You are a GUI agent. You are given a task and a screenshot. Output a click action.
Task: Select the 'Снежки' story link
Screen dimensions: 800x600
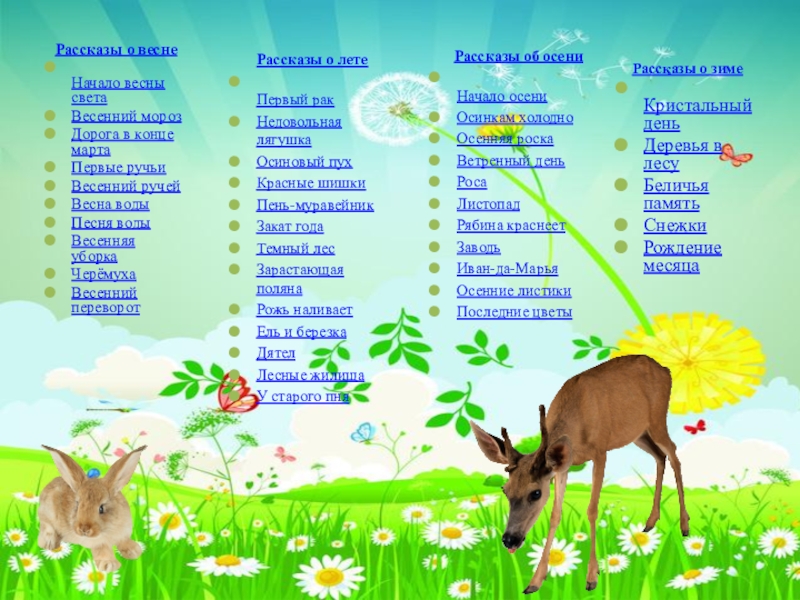(x=674, y=226)
